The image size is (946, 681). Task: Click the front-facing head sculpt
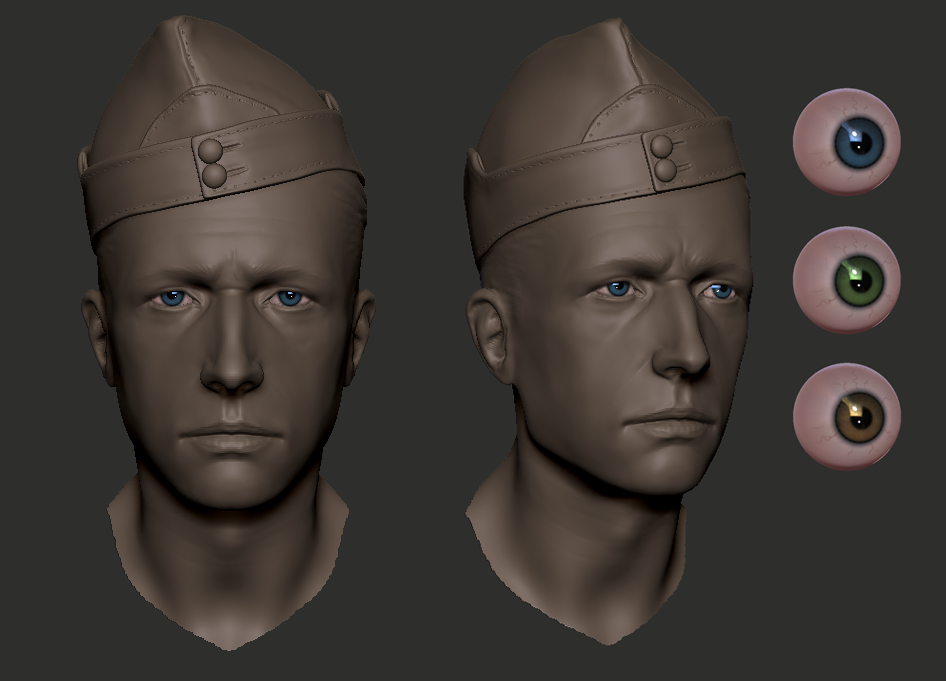click(x=227, y=333)
